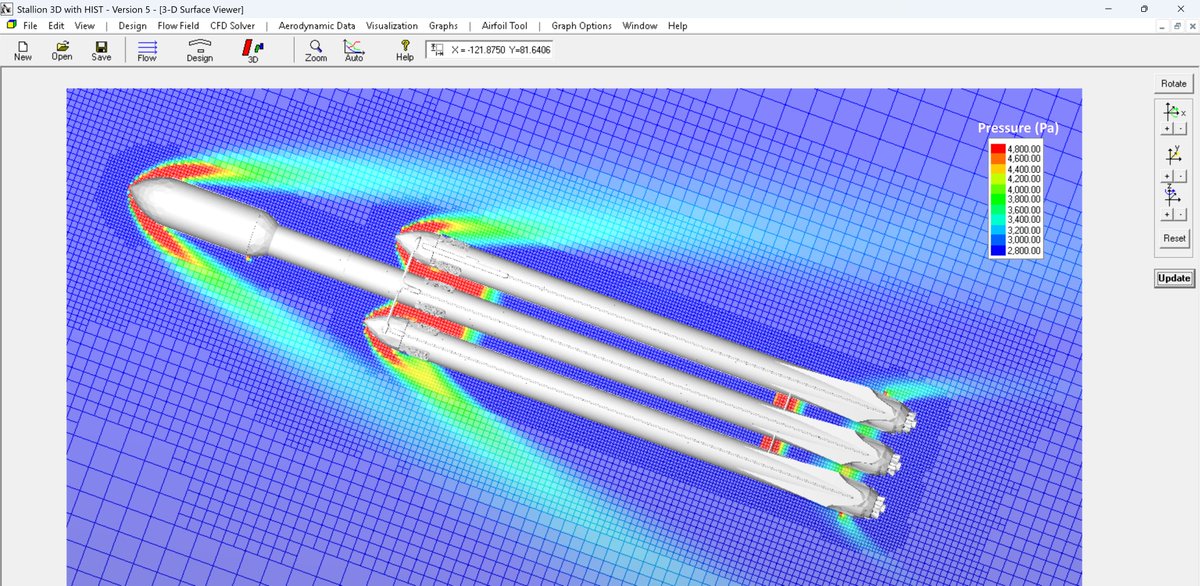Open the Airfoil Tool menu
The image size is (1200, 586).
pos(505,25)
